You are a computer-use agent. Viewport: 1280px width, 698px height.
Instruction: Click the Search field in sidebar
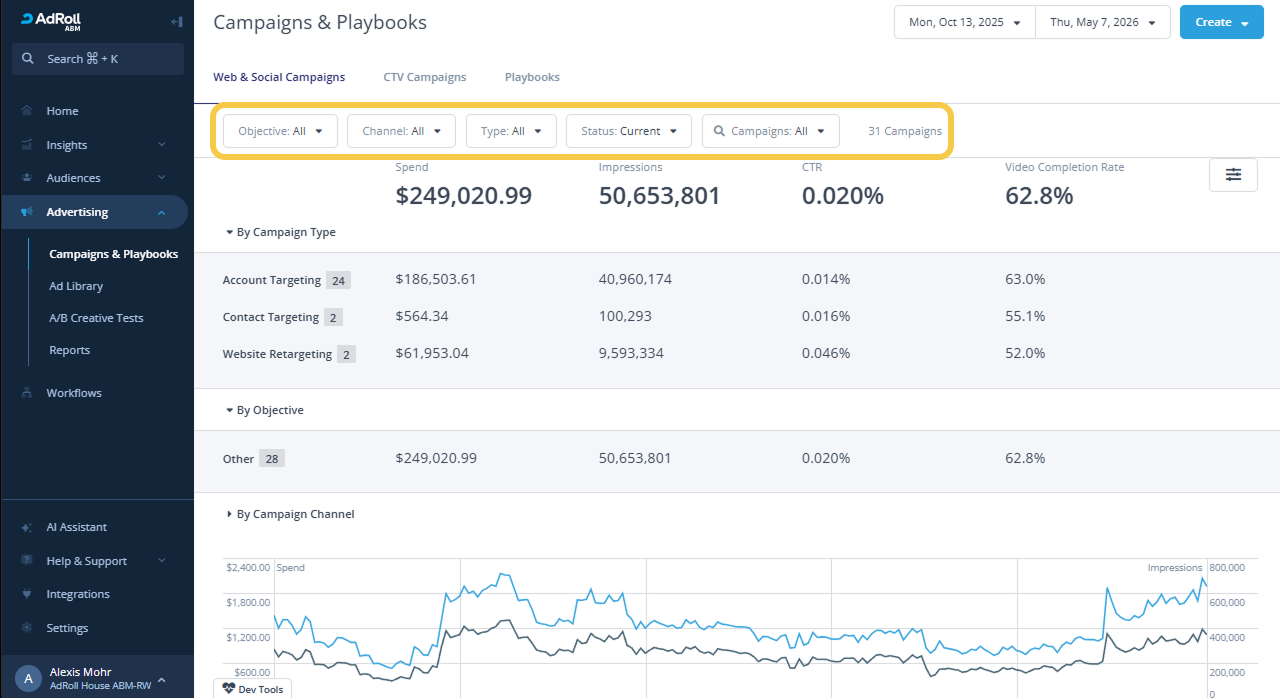click(98, 59)
